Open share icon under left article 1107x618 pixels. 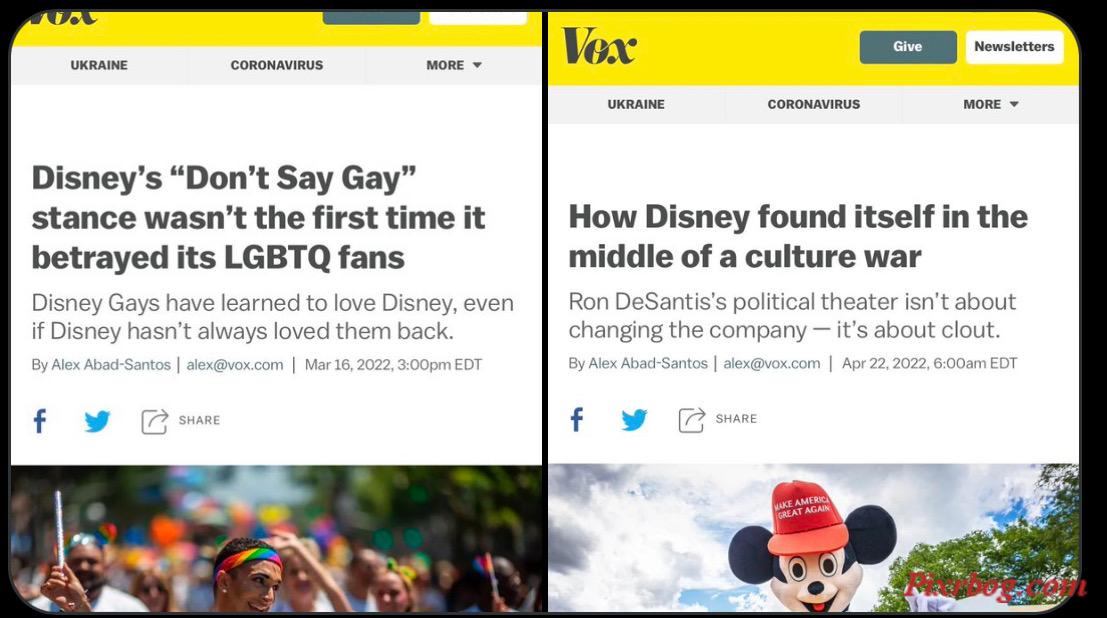coord(155,422)
